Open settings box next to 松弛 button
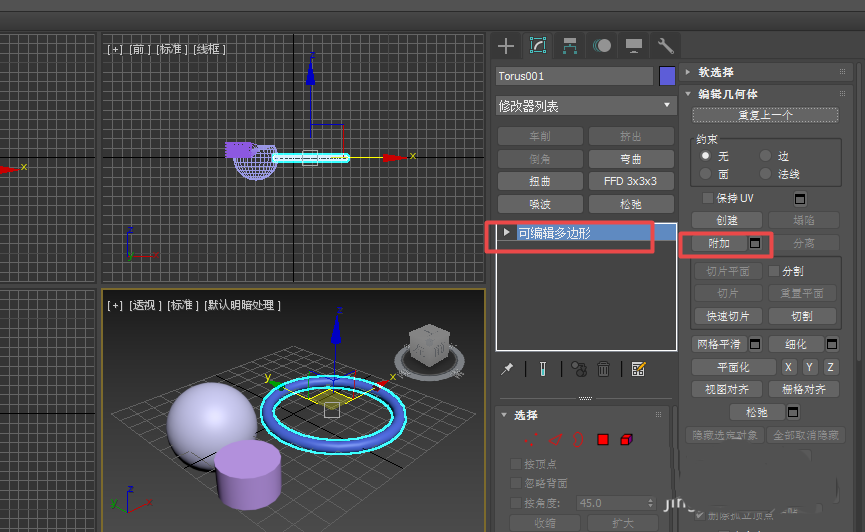The width and height of the screenshot is (865, 532). (793, 412)
